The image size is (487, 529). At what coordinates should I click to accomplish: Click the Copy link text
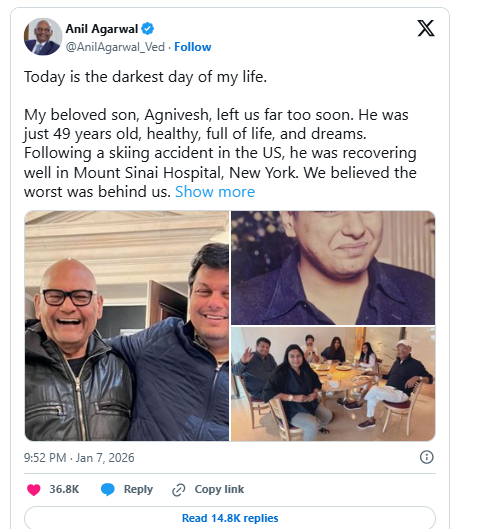(219, 489)
